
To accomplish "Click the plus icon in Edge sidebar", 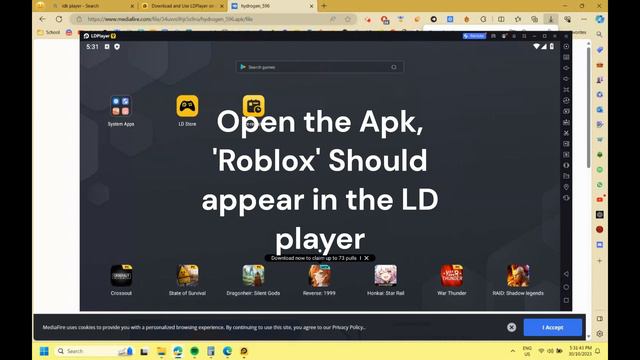I will click(x=600, y=260).
